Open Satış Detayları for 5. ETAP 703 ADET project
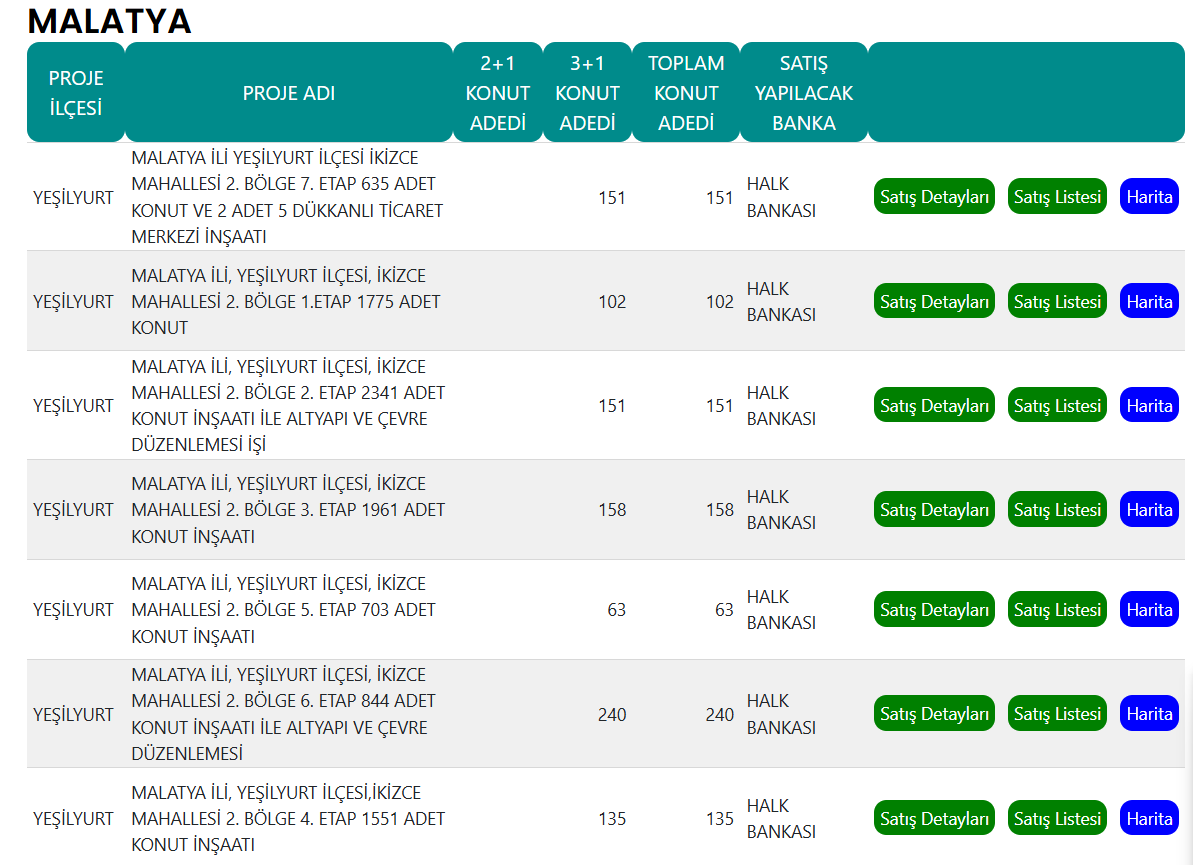This screenshot has height=865, width=1193. 934,609
